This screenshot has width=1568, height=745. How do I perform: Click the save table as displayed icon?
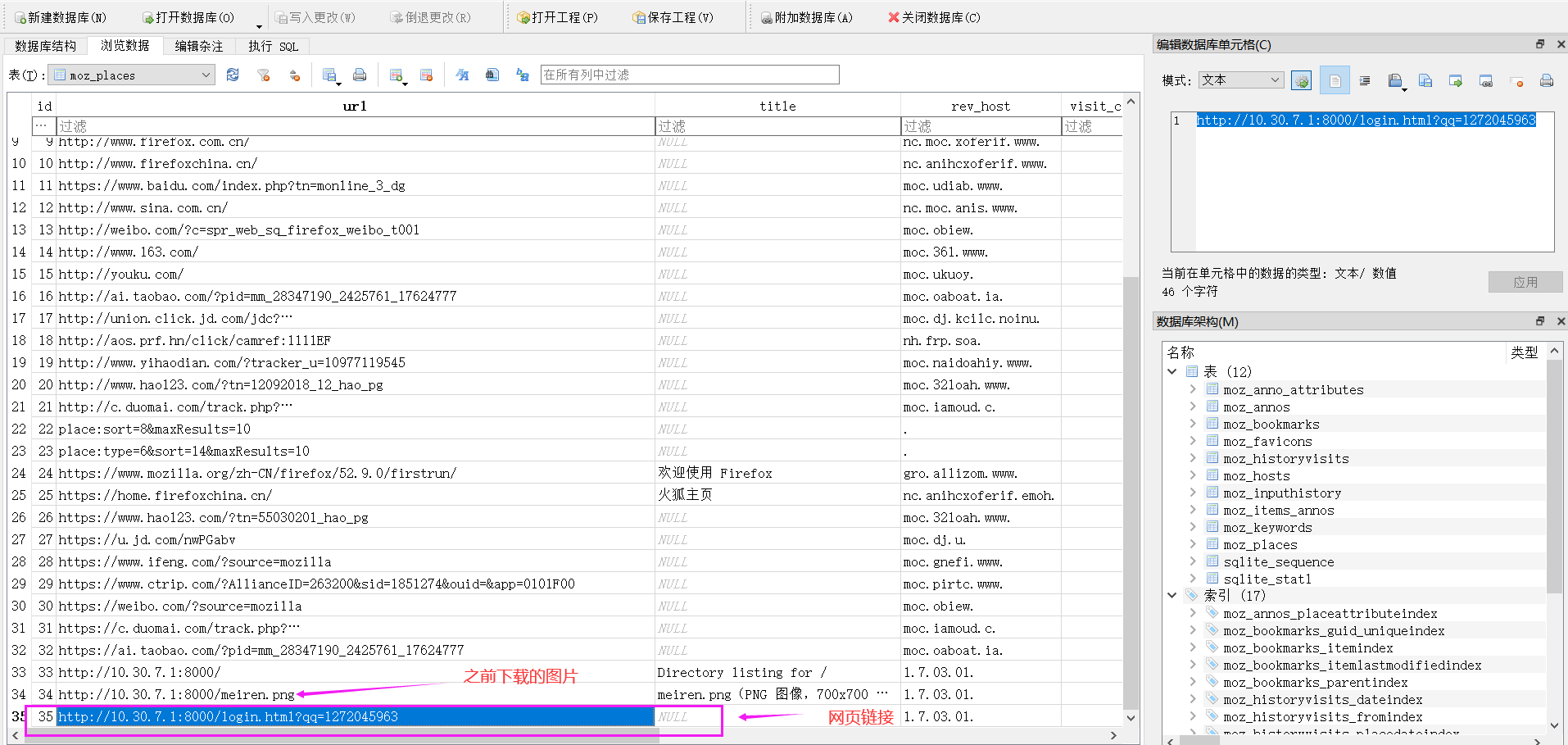330,75
